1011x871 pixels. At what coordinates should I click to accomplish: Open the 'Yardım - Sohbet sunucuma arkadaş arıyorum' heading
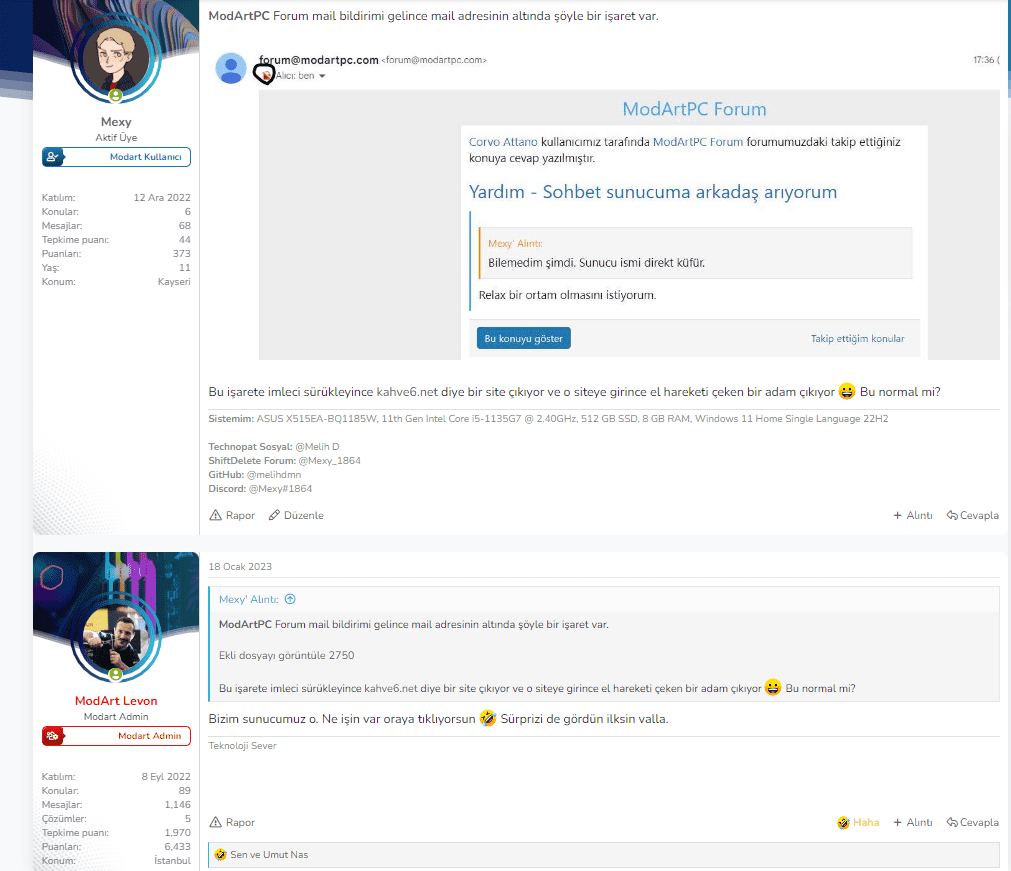tap(653, 192)
